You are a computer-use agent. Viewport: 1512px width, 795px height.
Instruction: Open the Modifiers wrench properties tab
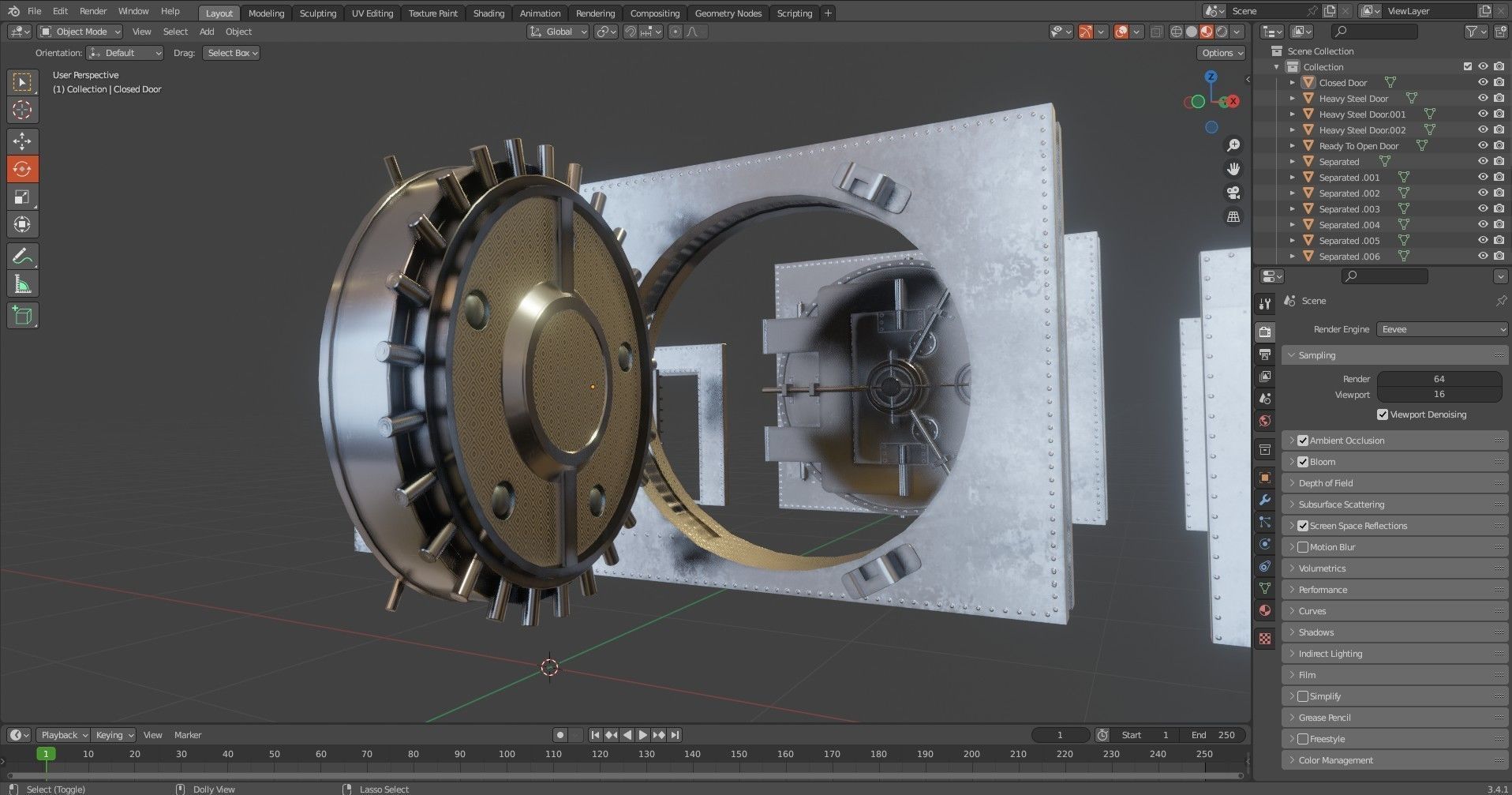click(1265, 500)
